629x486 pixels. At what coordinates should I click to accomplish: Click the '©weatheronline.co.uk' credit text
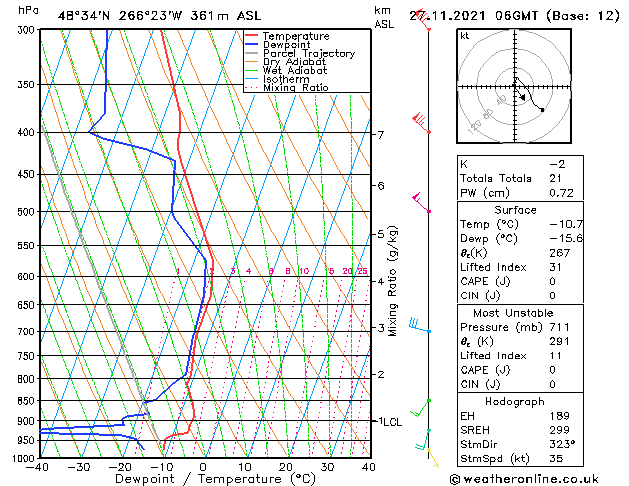[x=524, y=479]
